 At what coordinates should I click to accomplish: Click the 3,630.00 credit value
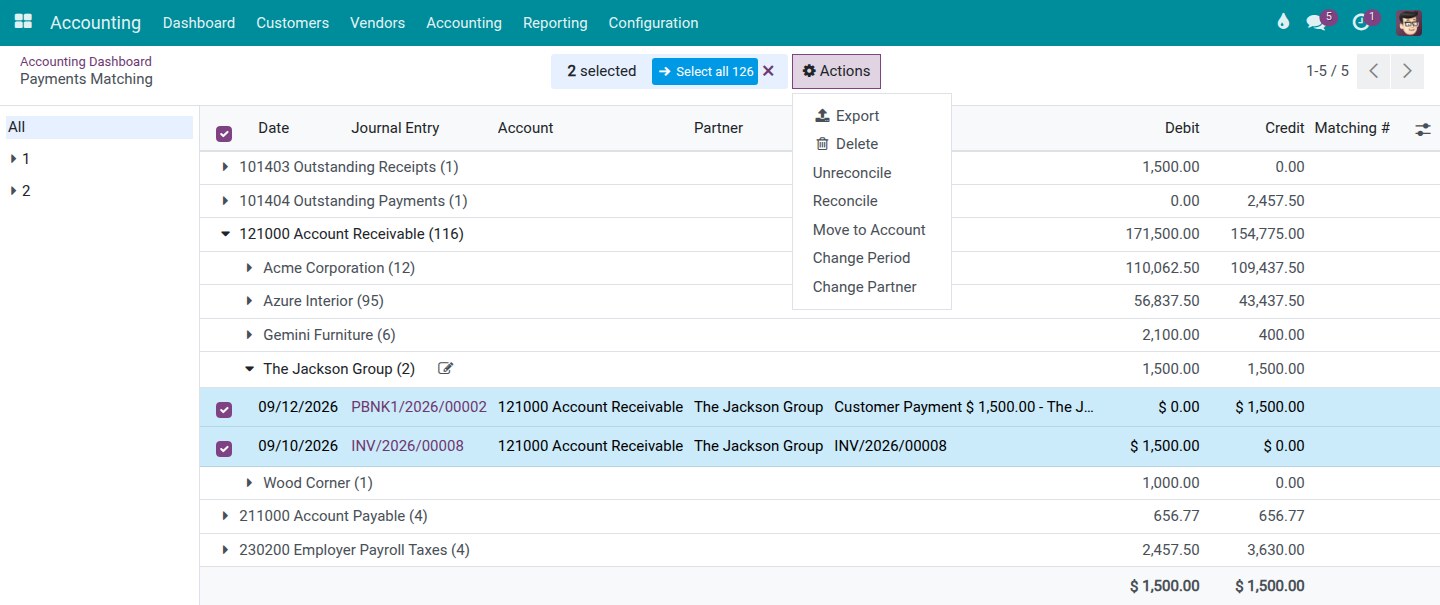click(1273, 550)
